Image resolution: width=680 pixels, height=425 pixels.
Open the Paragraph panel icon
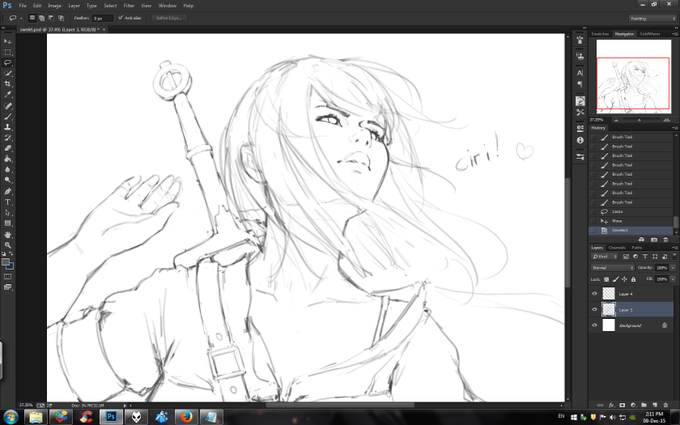[580, 84]
